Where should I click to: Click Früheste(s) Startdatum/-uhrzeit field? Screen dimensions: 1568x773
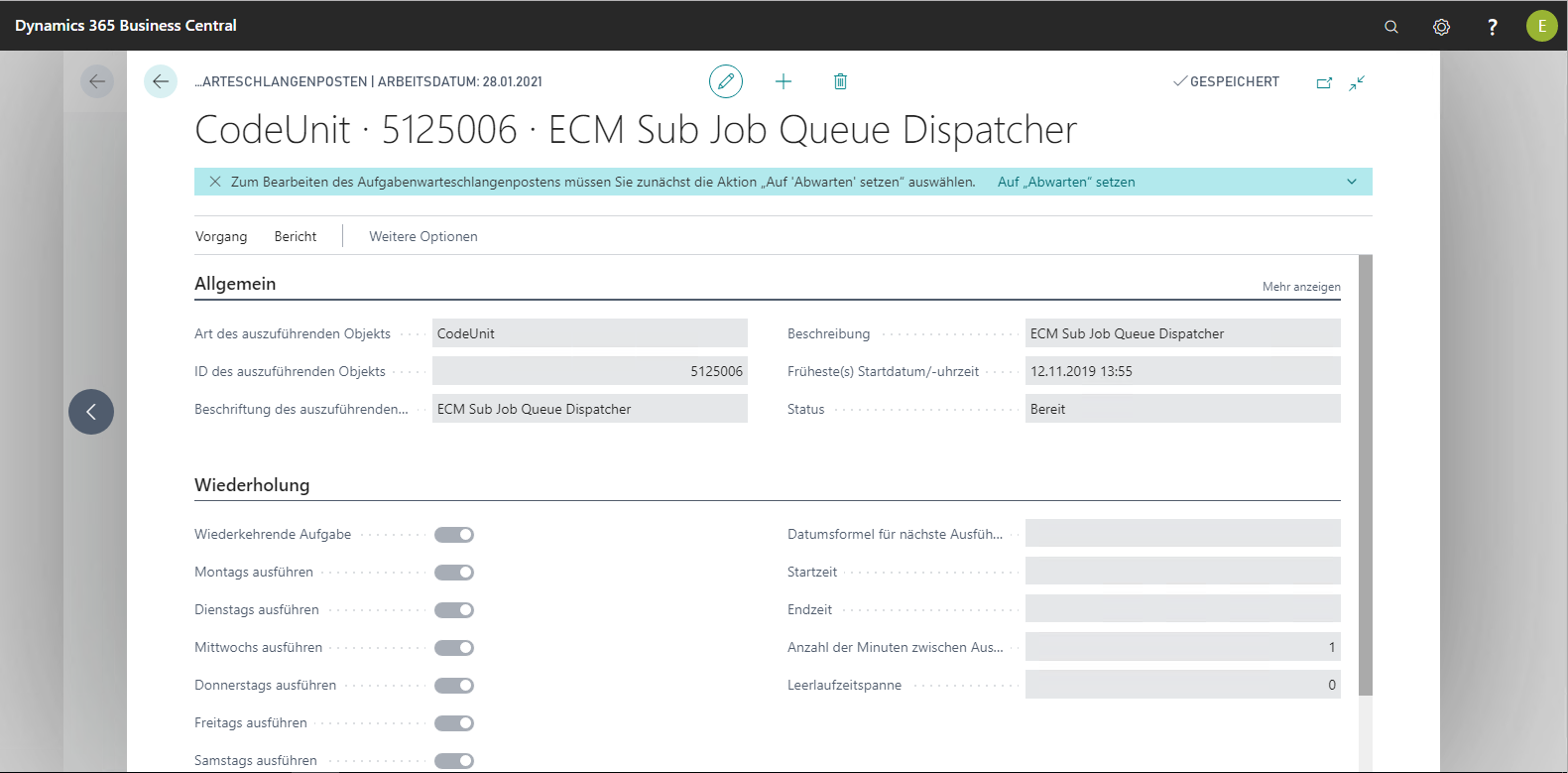tap(1183, 371)
